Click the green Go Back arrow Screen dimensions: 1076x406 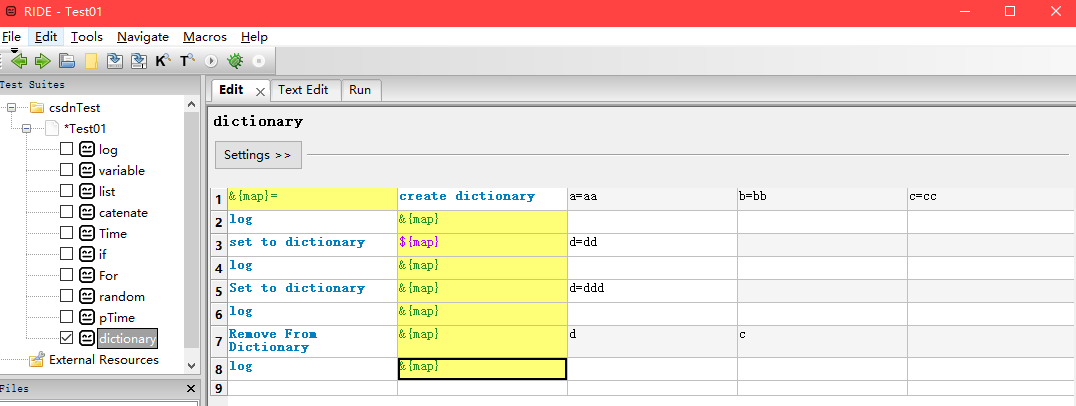(19, 61)
